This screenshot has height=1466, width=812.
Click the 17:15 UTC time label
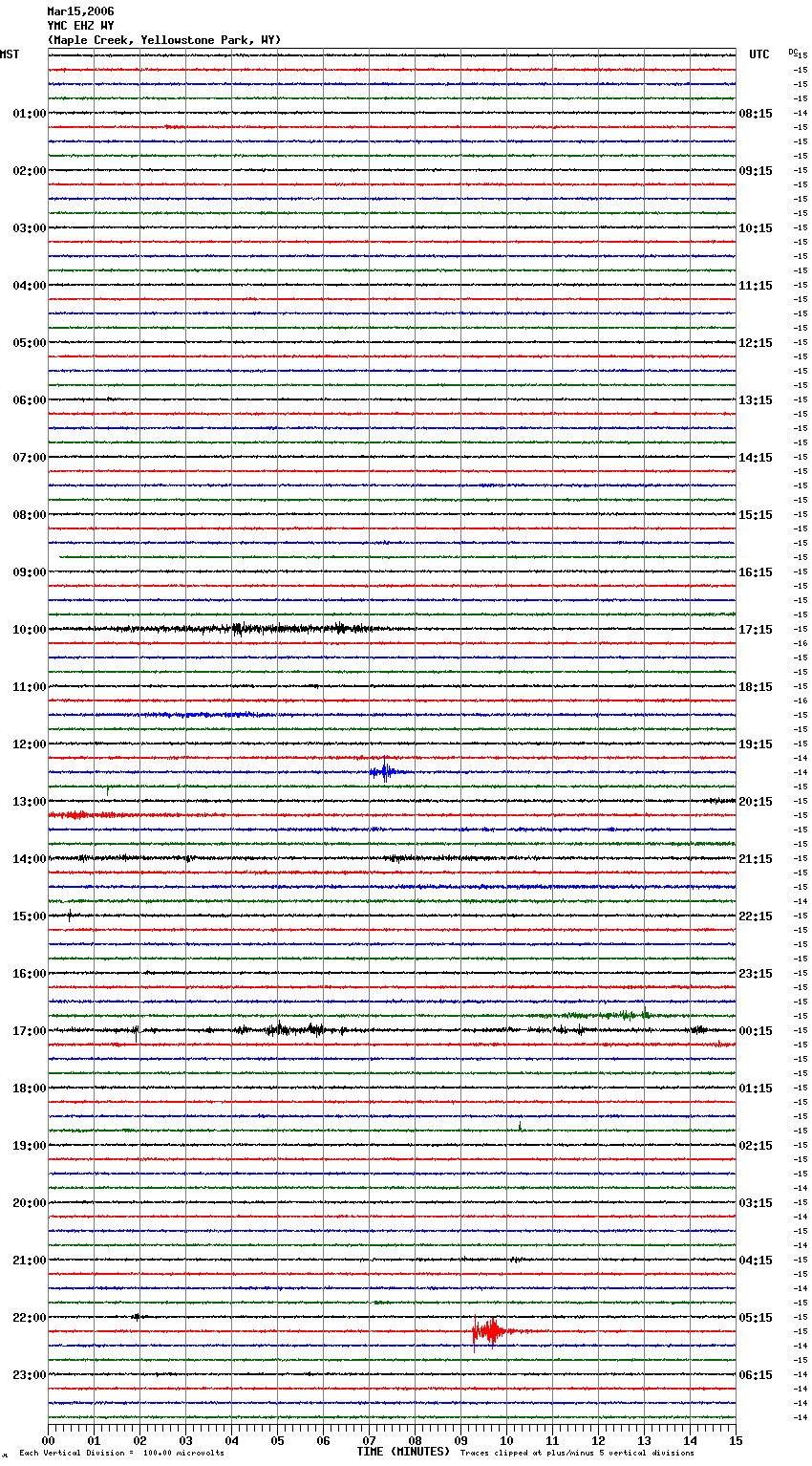(756, 630)
